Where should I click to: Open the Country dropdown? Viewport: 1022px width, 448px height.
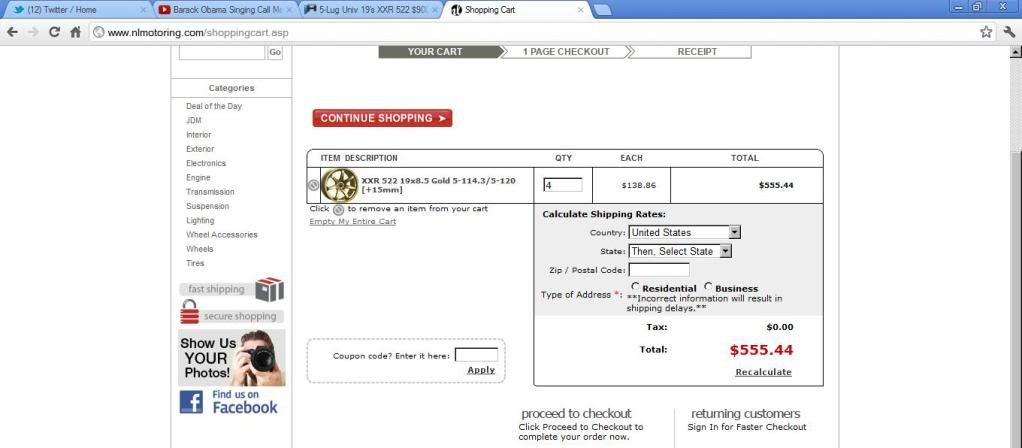coord(685,232)
